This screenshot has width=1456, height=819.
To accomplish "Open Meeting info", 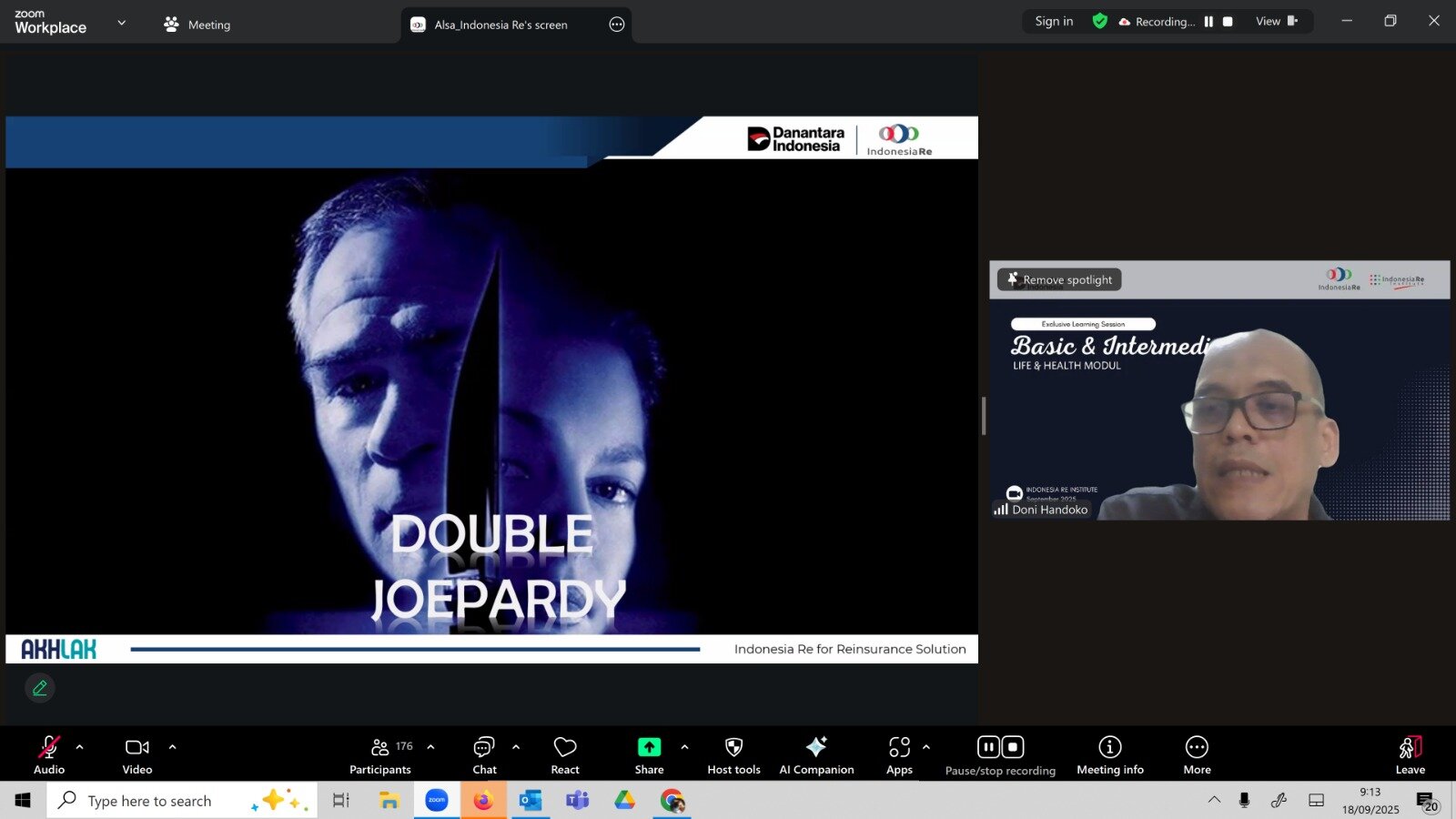I will (x=1109, y=755).
